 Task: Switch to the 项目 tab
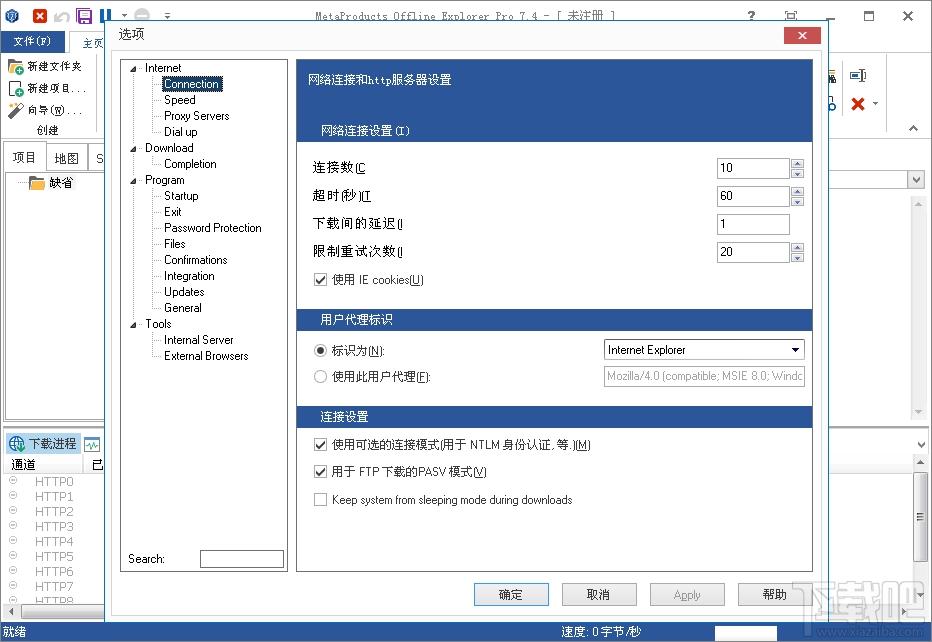pos(24,158)
